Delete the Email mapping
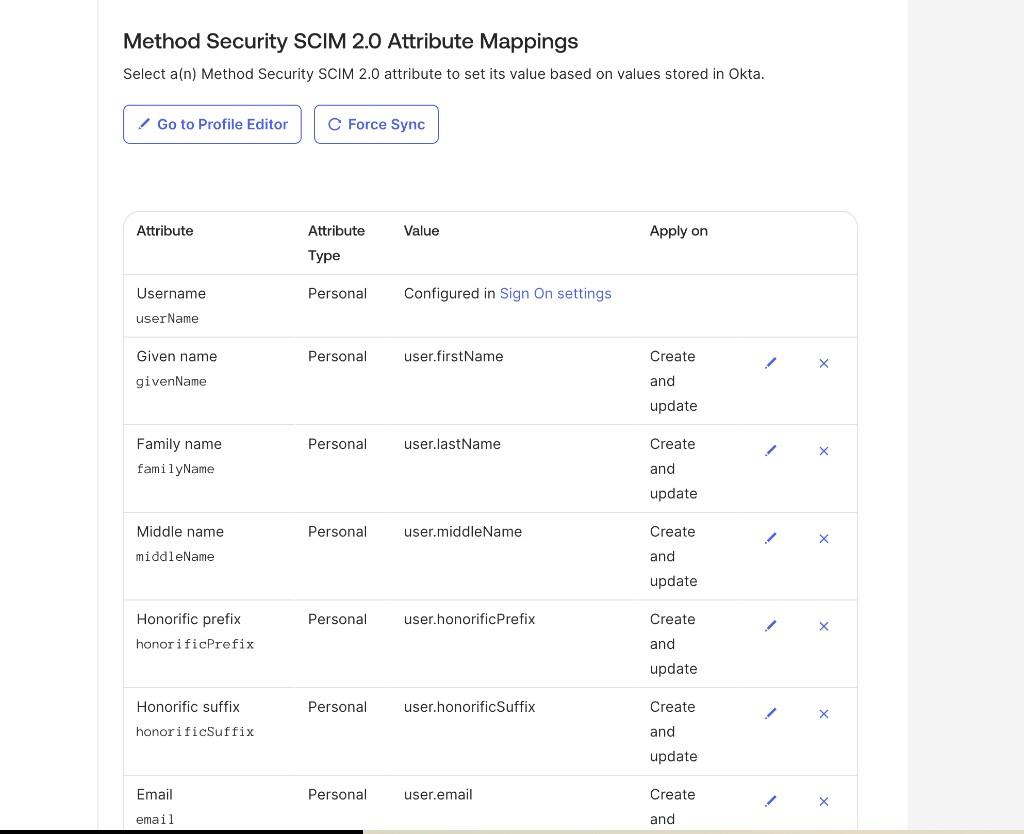1024x834 pixels. [824, 801]
